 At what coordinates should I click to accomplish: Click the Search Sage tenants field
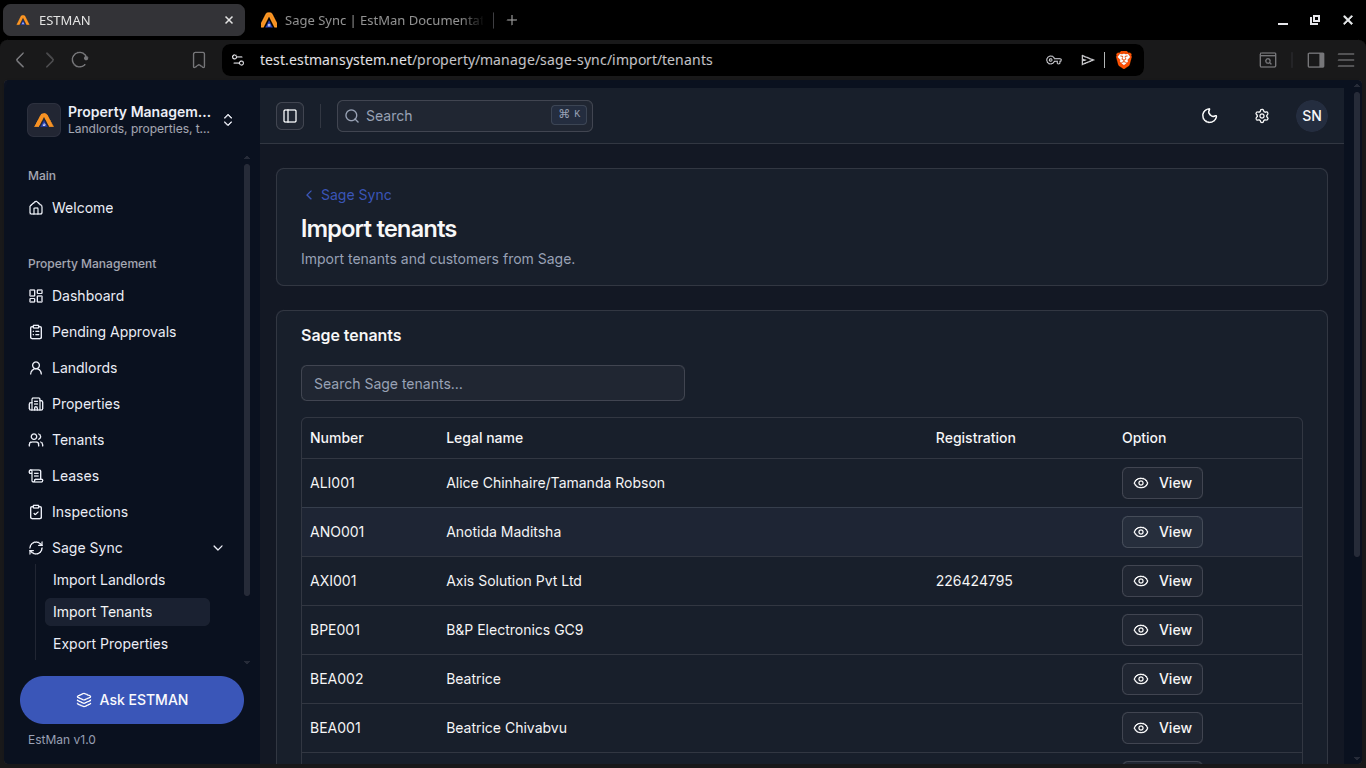point(493,383)
